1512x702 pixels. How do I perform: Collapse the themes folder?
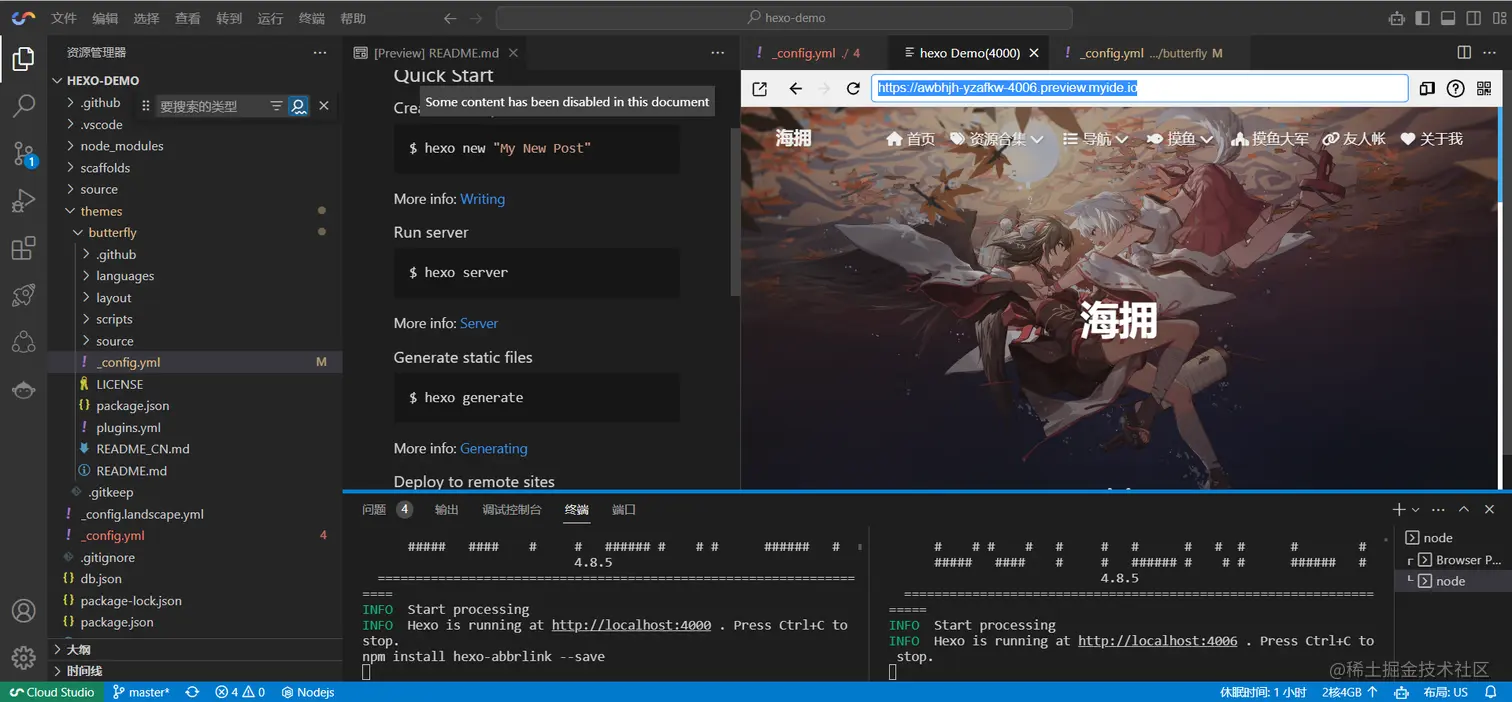click(101, 211)
